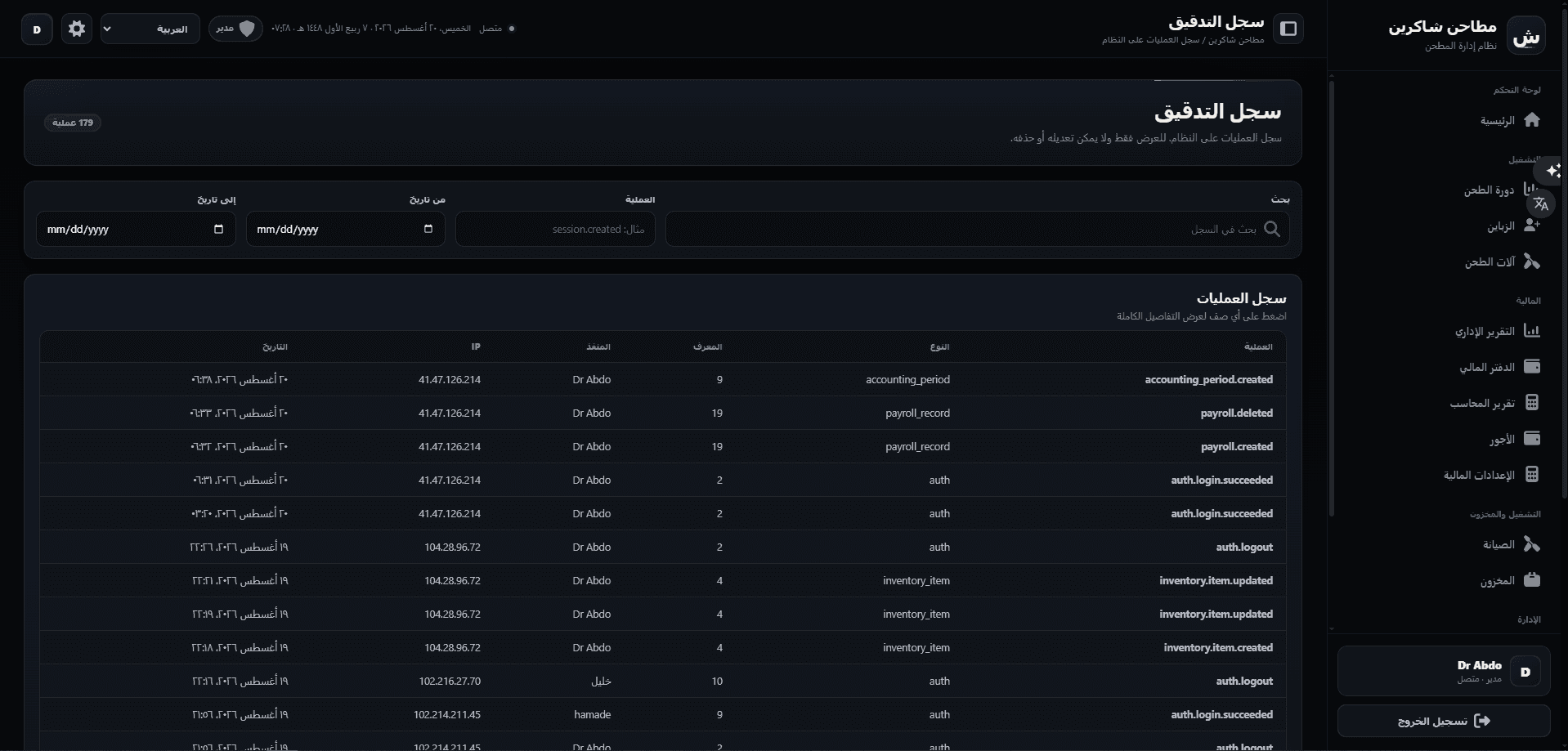The image size is (1568, 751).
Task: Open the accounting_period.created row
Action: (x=662, y=379)
